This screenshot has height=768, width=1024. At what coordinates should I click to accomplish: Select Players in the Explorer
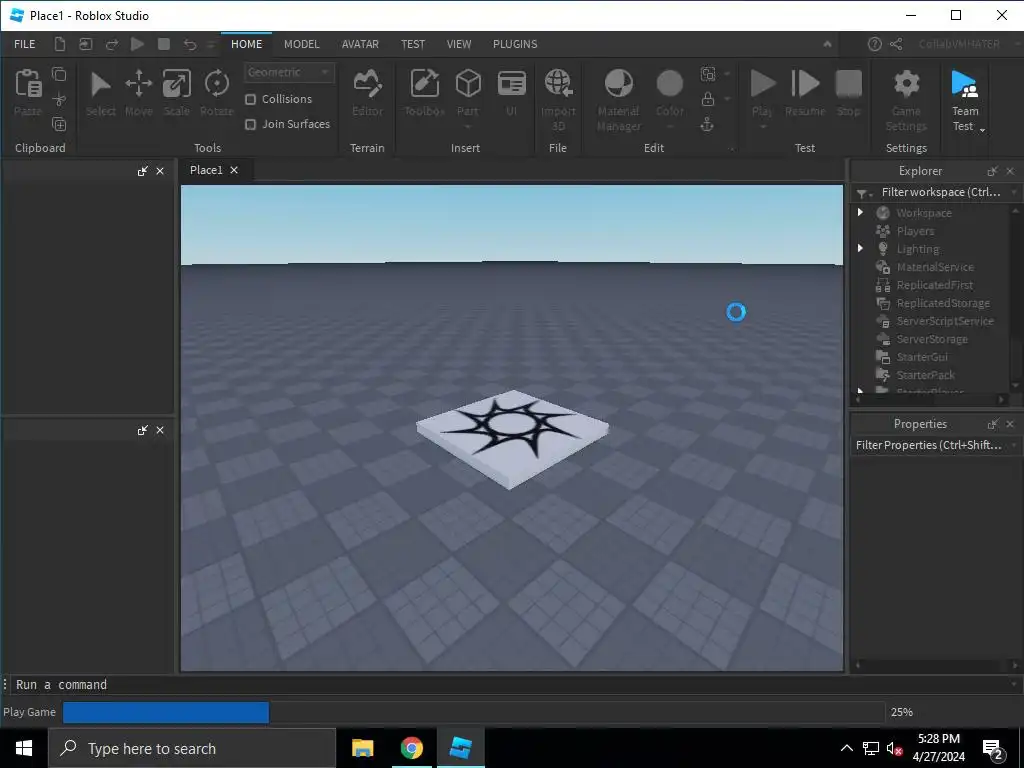915,231
